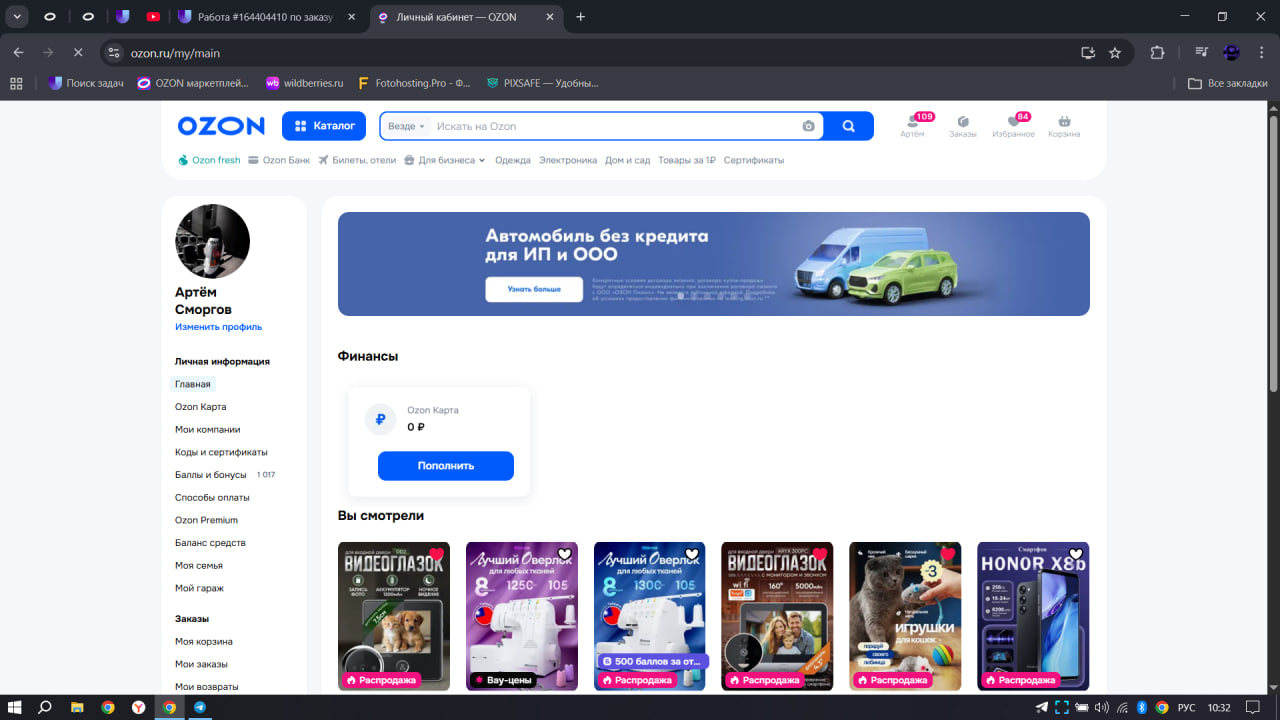Open Мой гараж in the sidebar
Image resolution: width=1280 pixels, height=720 pixels.
[x=199, y=588]
